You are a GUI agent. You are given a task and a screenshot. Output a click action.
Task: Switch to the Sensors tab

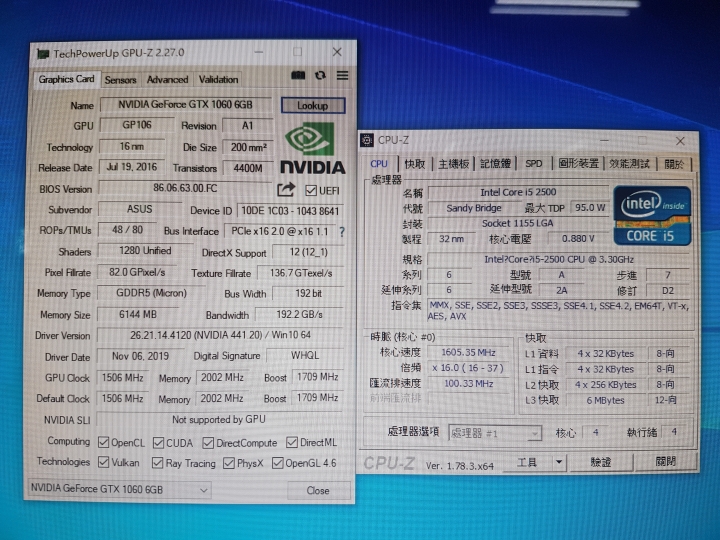coord(120,80)
